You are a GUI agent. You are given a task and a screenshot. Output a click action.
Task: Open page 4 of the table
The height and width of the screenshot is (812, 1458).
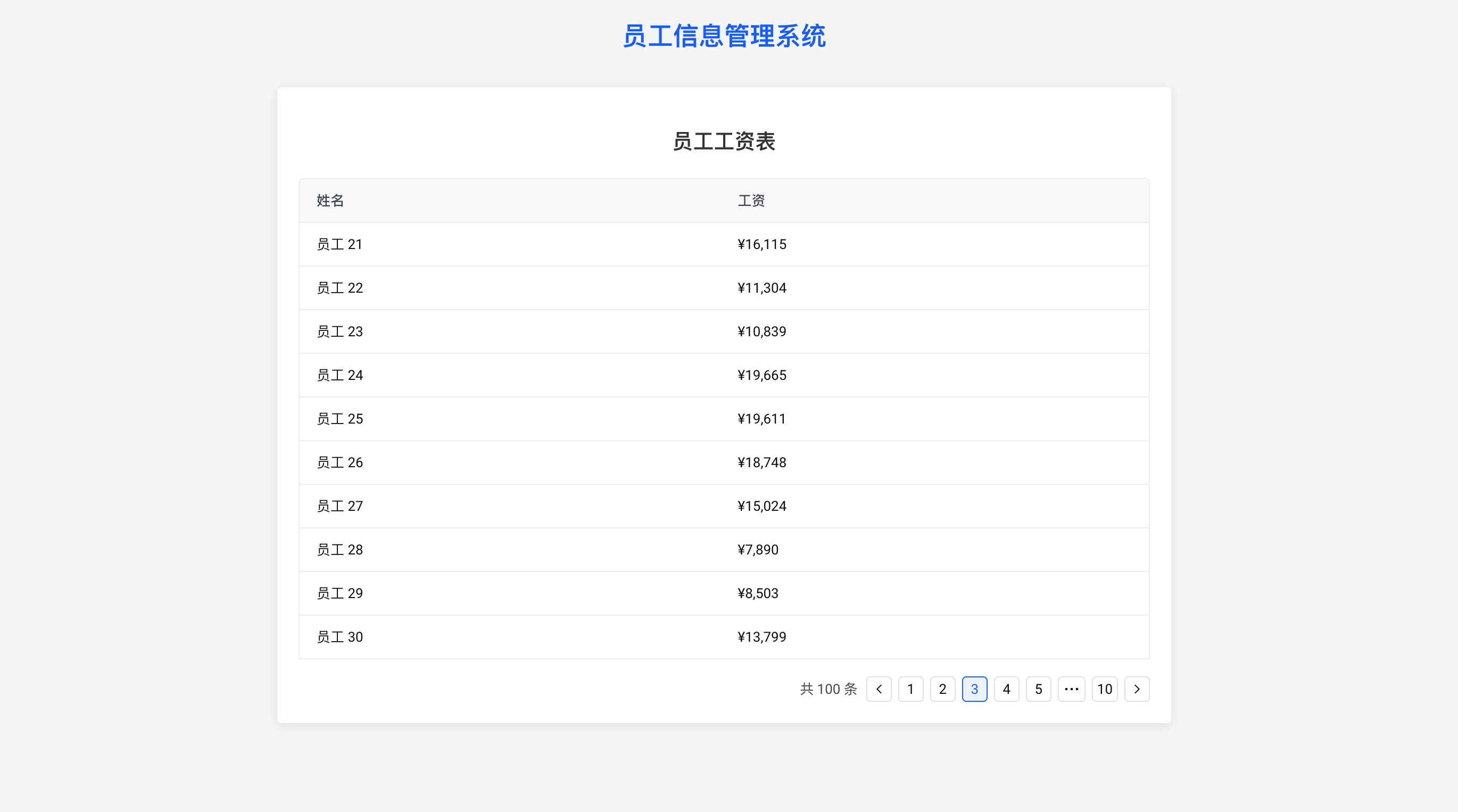(x=1006, y=689)
